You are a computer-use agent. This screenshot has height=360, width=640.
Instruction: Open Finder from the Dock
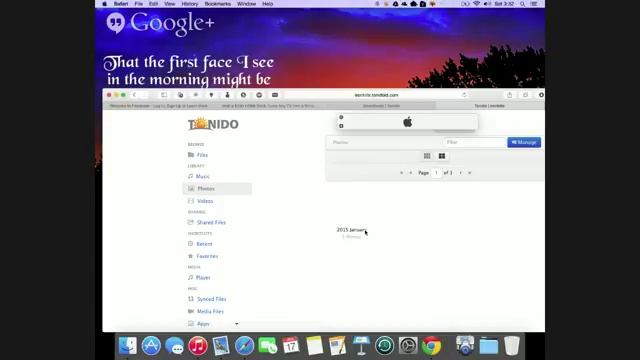coord(128,346)
